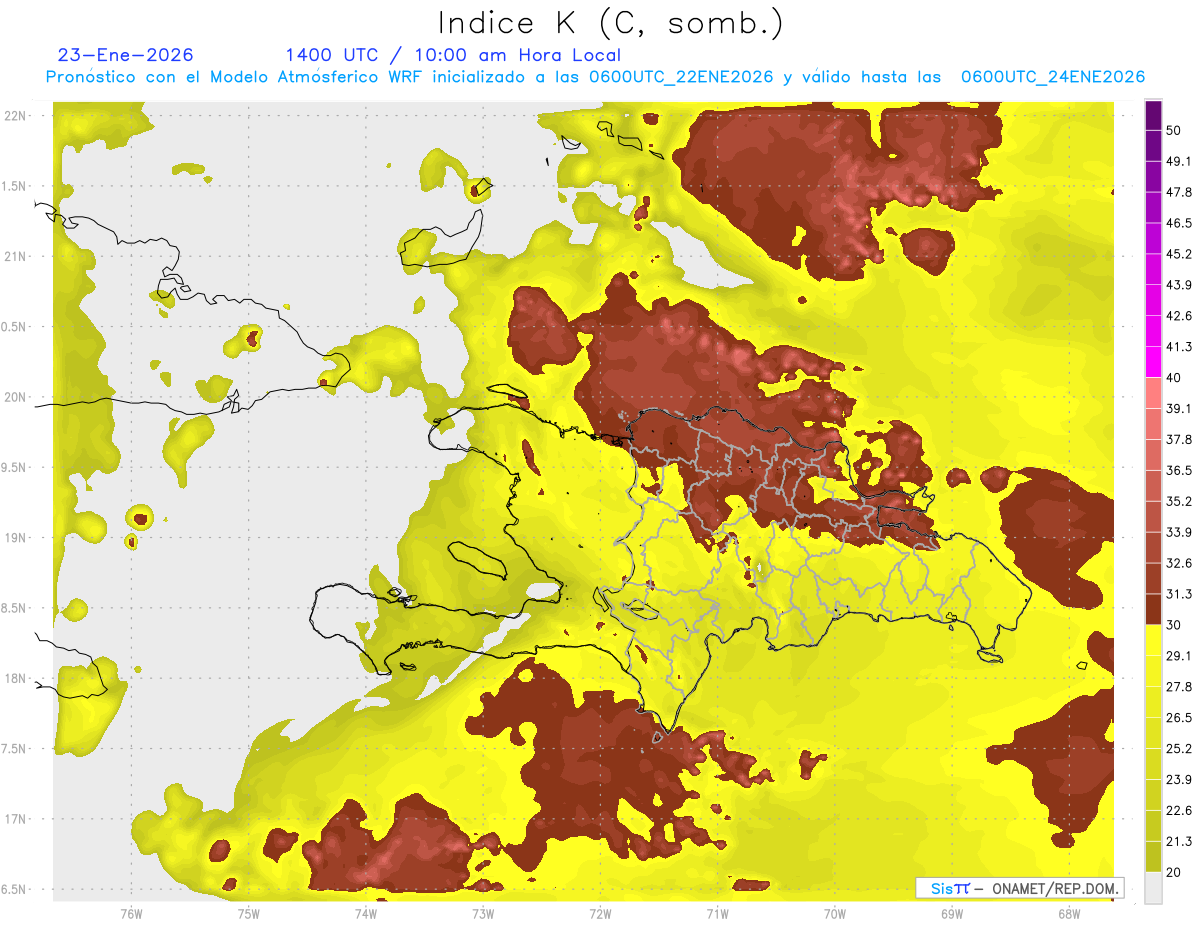Click the longitude label "76W"

click(131, 913)
